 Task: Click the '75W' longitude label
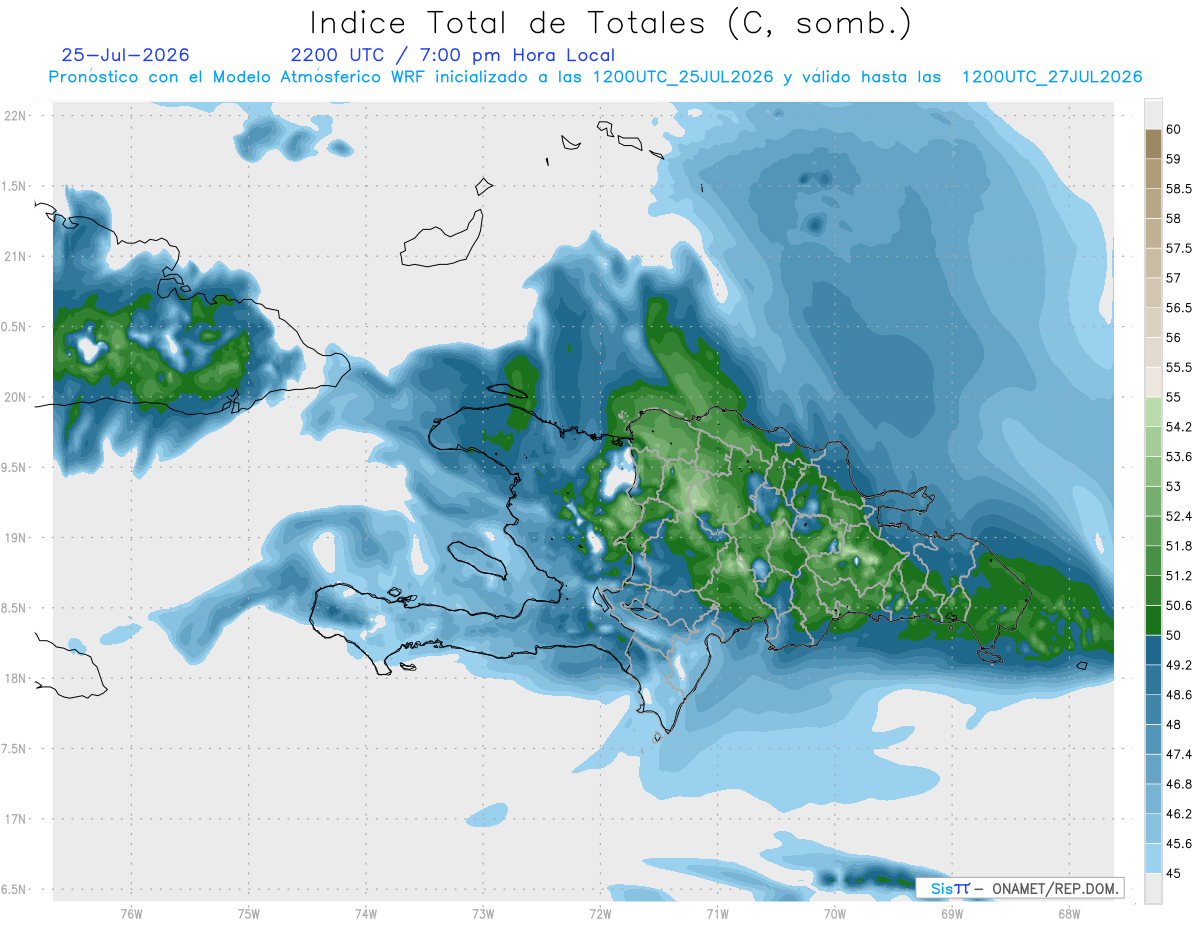249,914
